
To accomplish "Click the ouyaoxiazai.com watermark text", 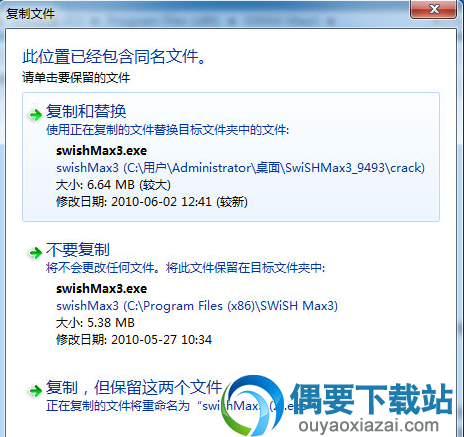I will click(369, 426).
